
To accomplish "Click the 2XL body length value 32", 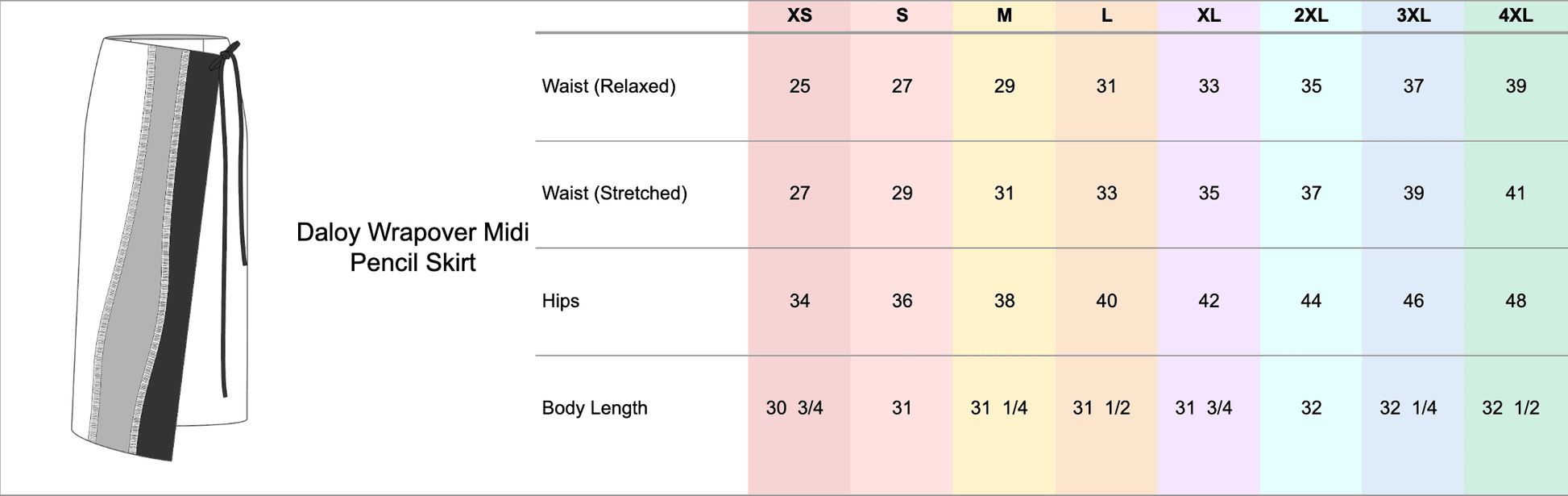I will (1311, 408).
